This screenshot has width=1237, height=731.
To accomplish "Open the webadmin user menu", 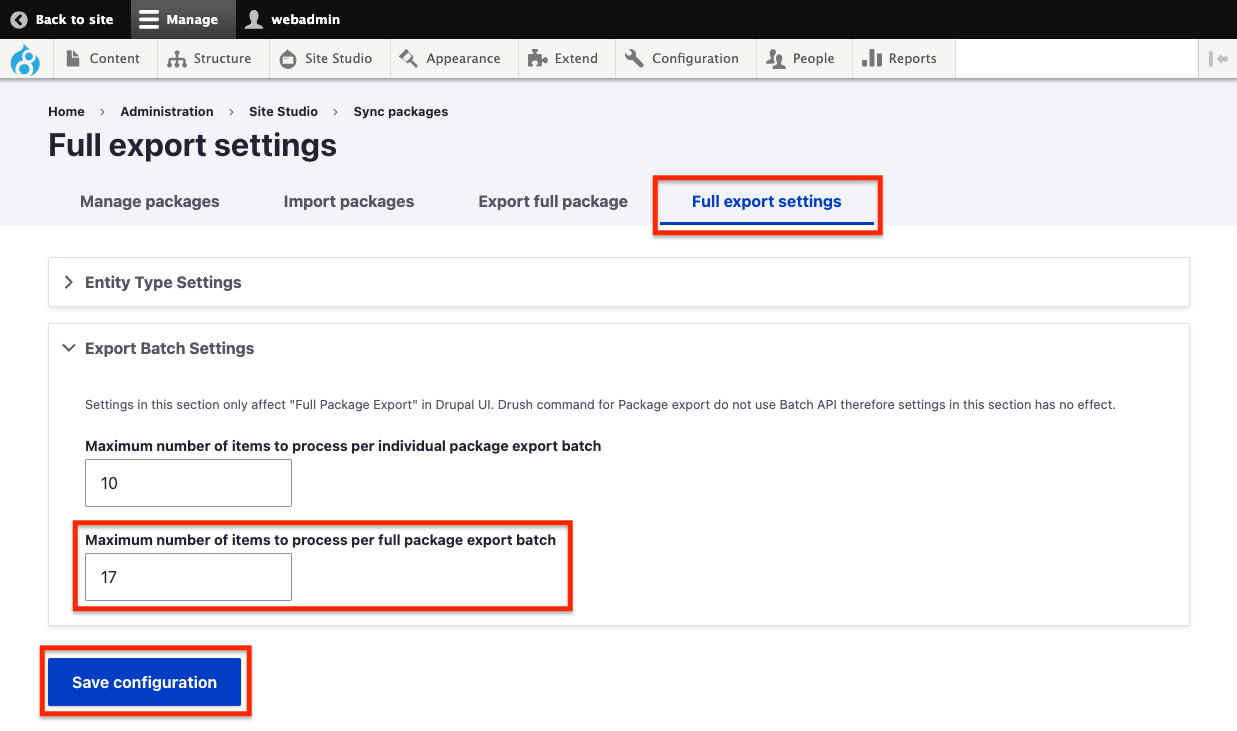I will 293,19.
